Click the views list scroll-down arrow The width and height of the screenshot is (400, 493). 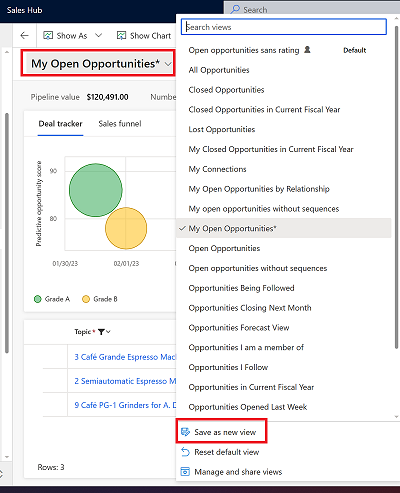click(396, 417)
